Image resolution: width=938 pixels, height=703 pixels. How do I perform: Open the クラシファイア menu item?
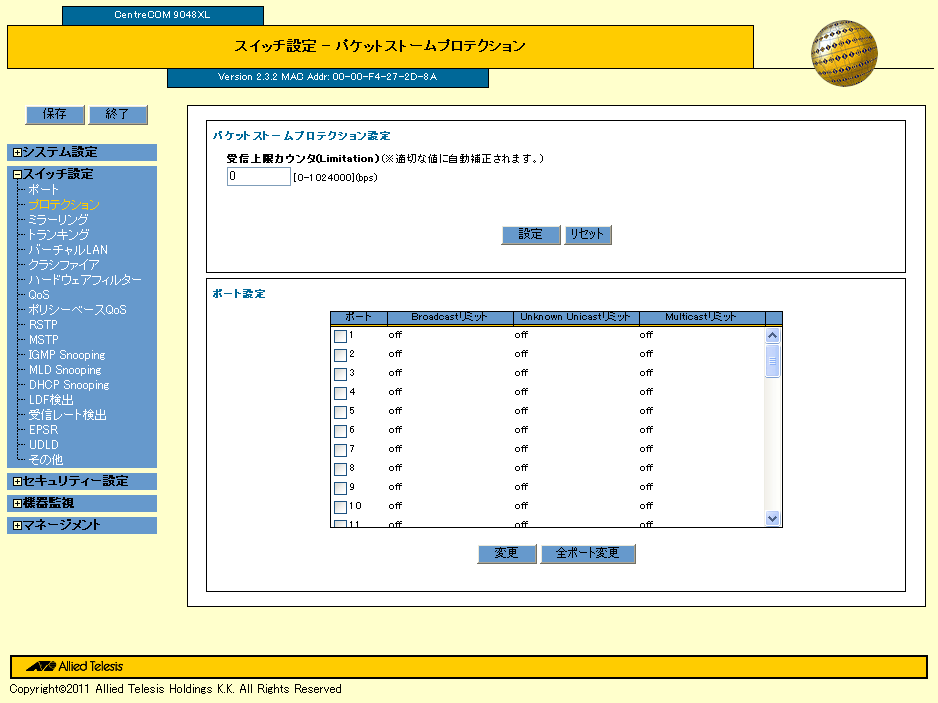(64, 264)
